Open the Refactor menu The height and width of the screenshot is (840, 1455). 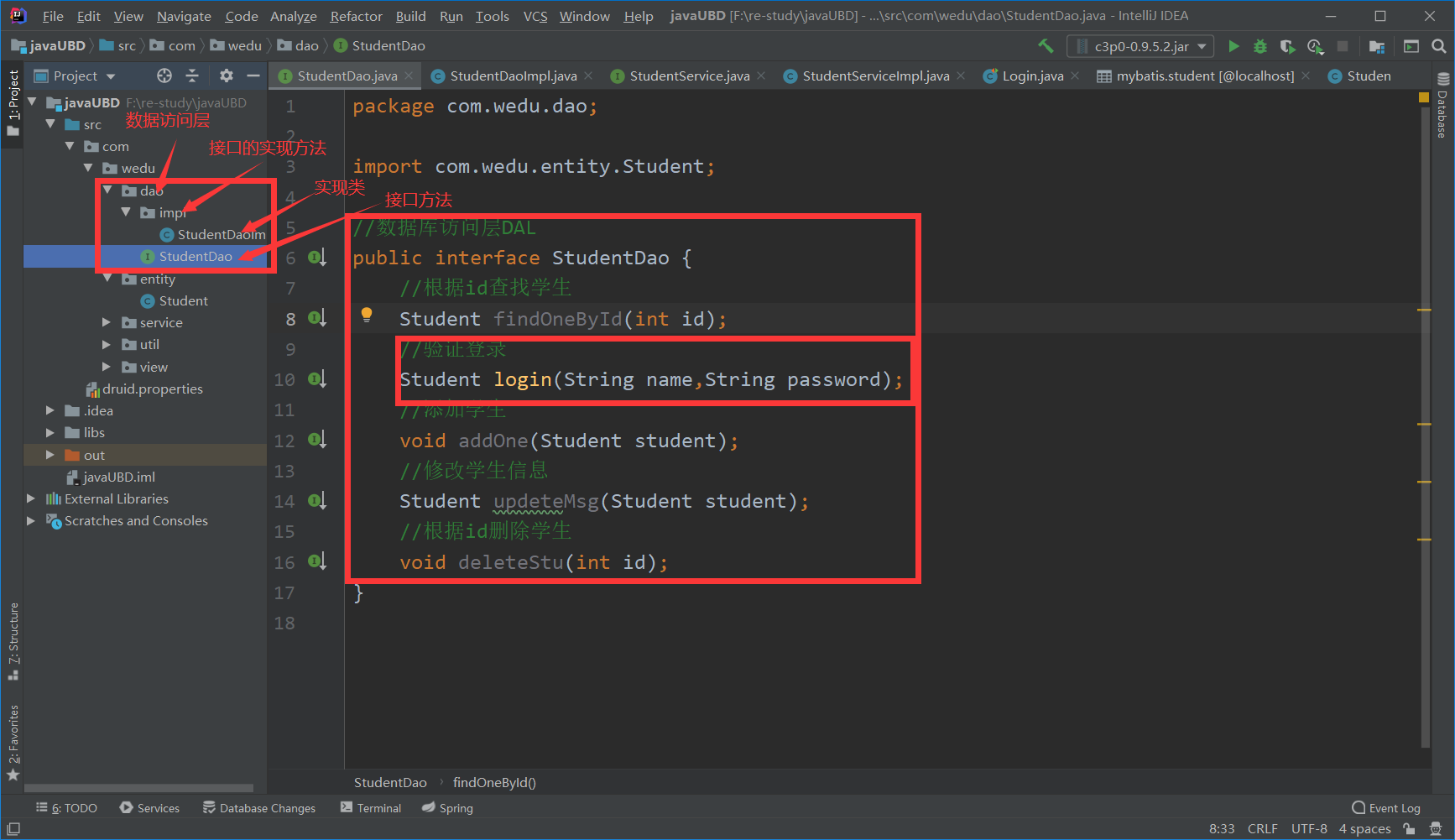356,16
